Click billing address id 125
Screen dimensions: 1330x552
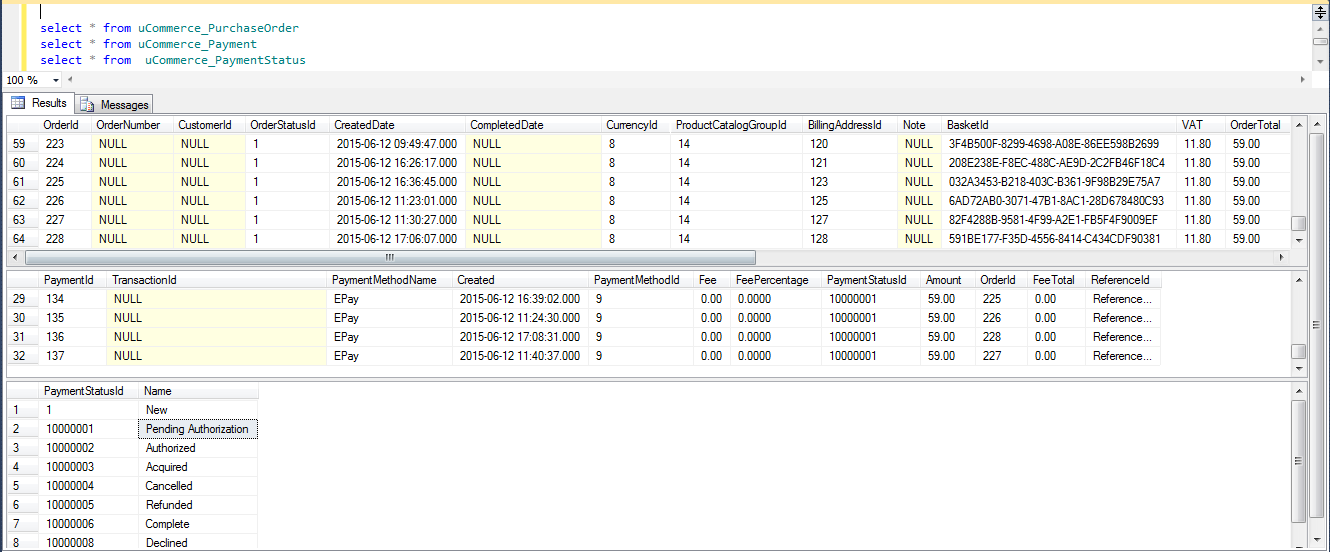851,201
